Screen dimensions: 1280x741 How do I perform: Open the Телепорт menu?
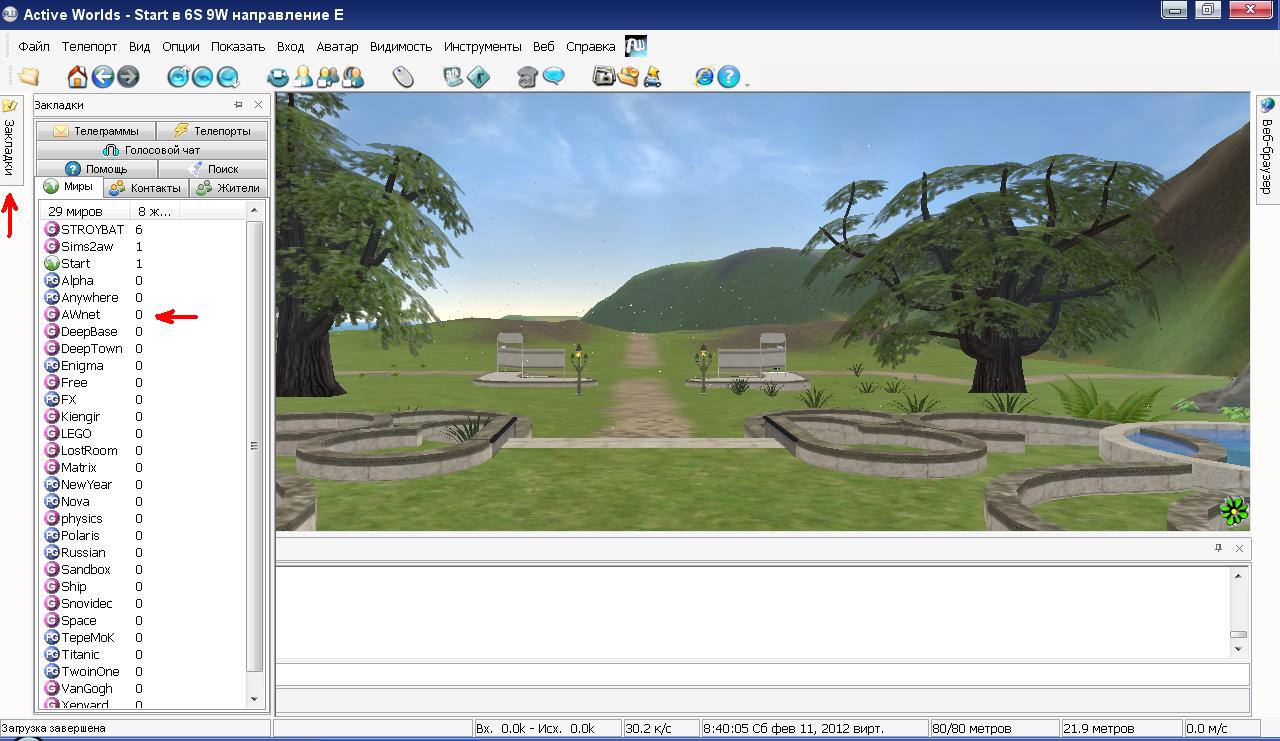coord(89,46)
